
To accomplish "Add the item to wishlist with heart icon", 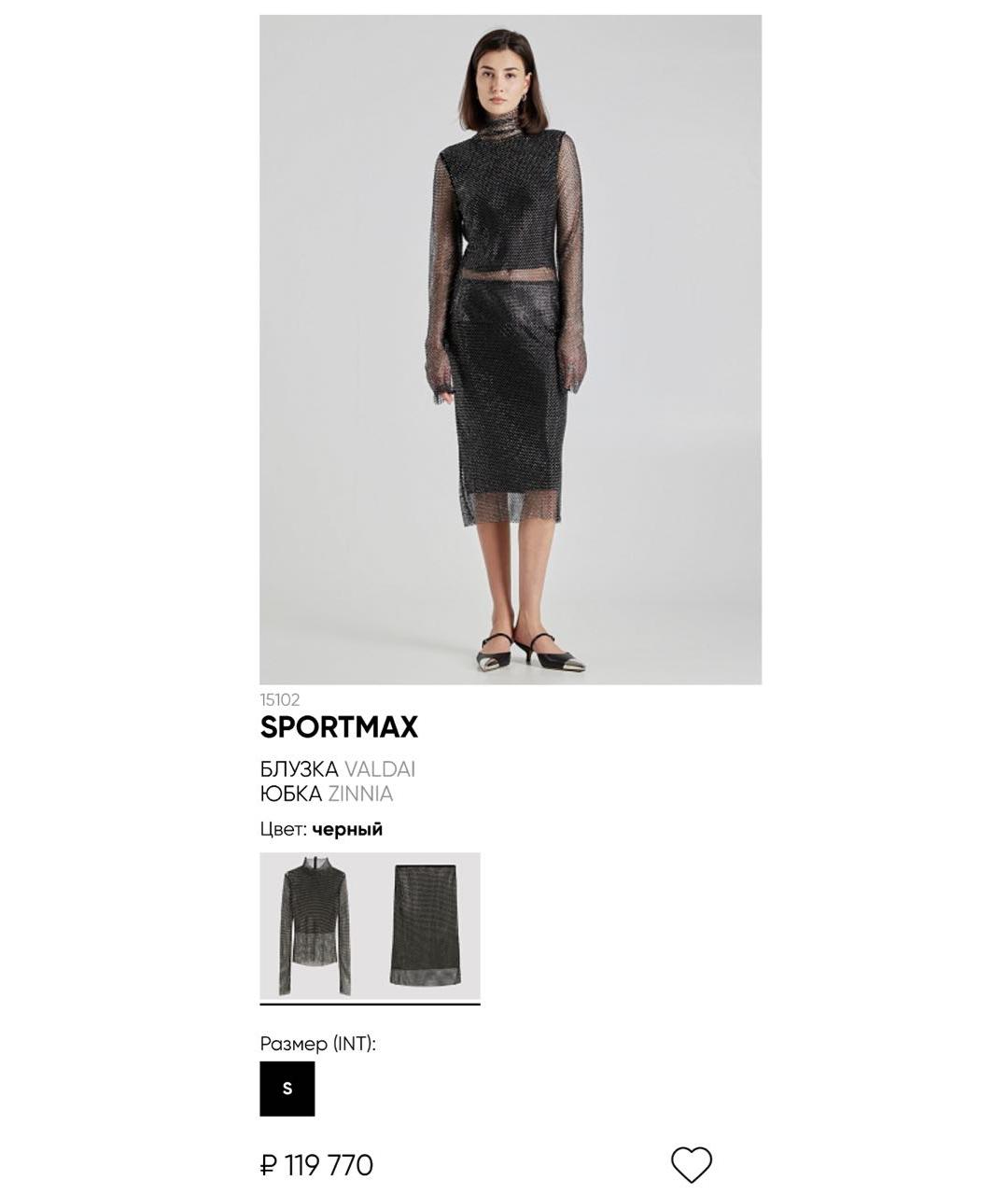I will pyautogui.click(x=692, y=1164).
